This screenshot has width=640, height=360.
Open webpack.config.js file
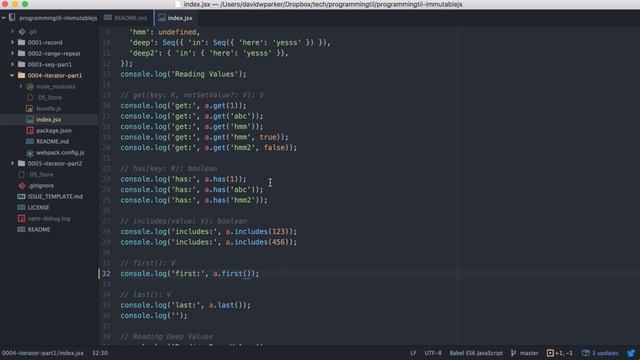pos(60,153)
